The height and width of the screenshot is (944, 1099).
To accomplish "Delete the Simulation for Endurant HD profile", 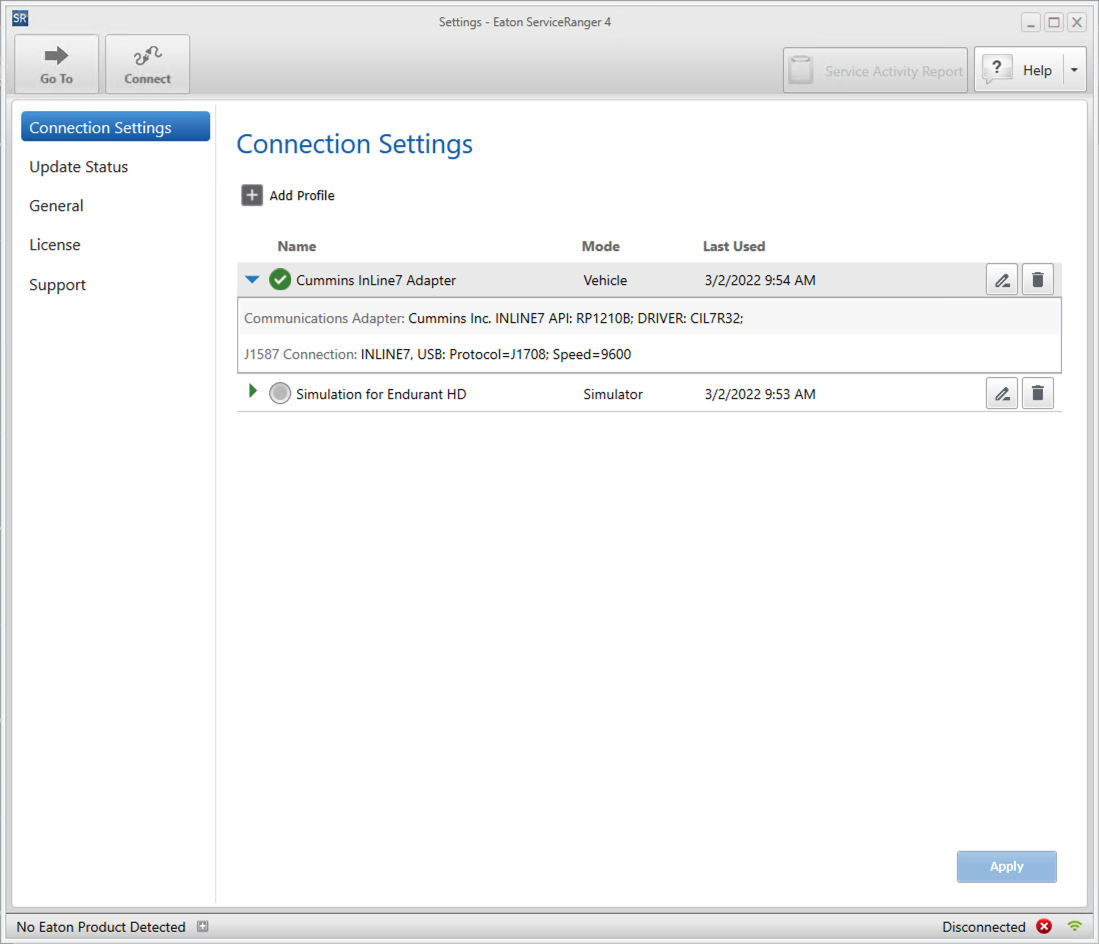I will (1037, 393).
